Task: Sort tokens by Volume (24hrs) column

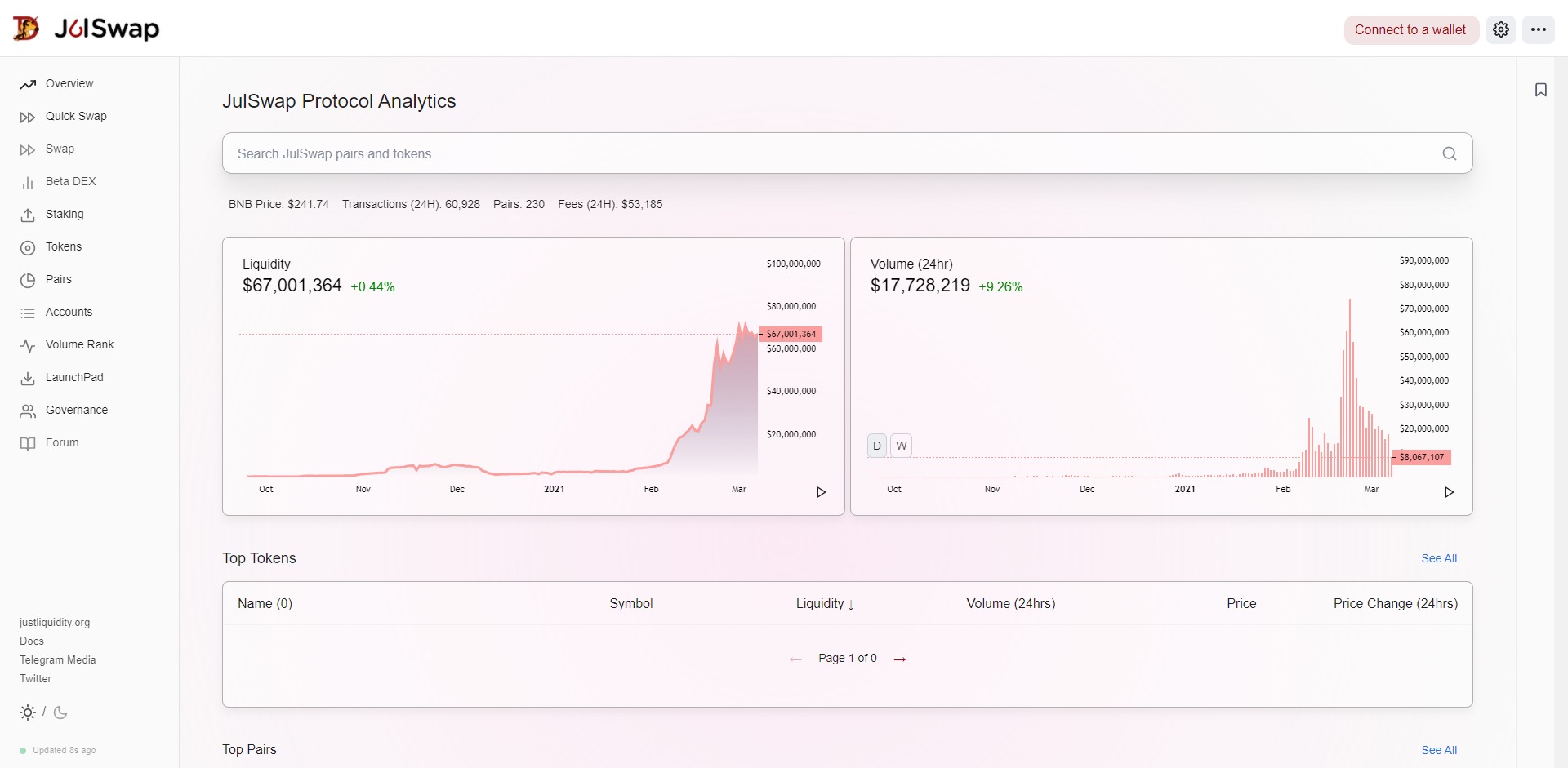Action: click(1011, 604)
